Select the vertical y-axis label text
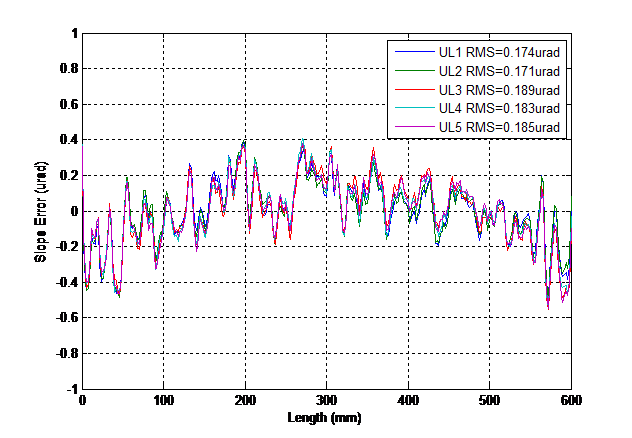The width and height of the screenshot is (632, 438). tap(41, 211)
